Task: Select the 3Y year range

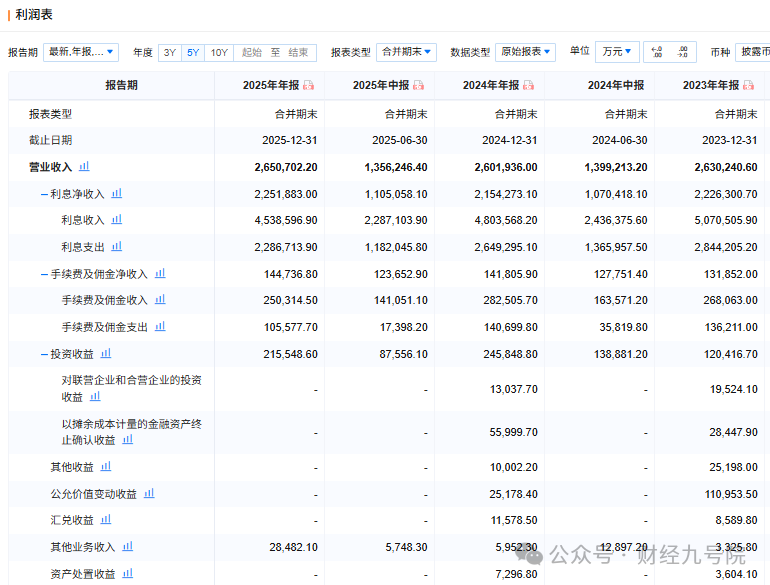Action: tap(170, 53)
